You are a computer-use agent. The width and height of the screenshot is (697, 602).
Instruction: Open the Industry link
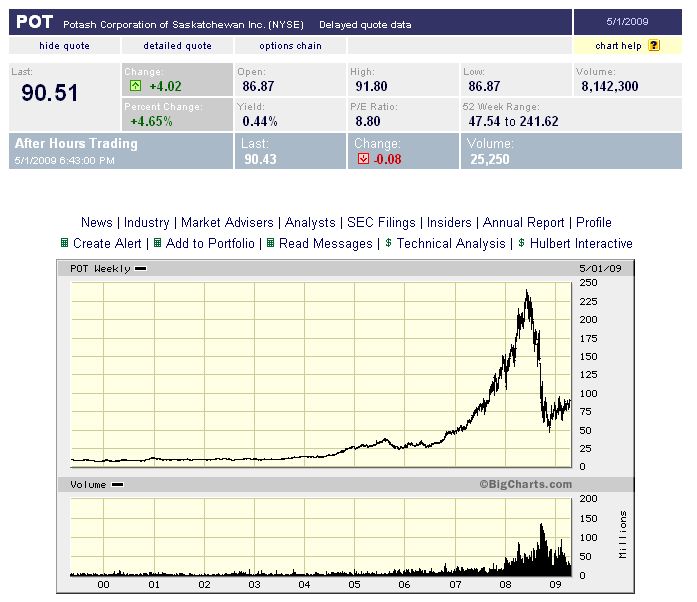point(147,222)
